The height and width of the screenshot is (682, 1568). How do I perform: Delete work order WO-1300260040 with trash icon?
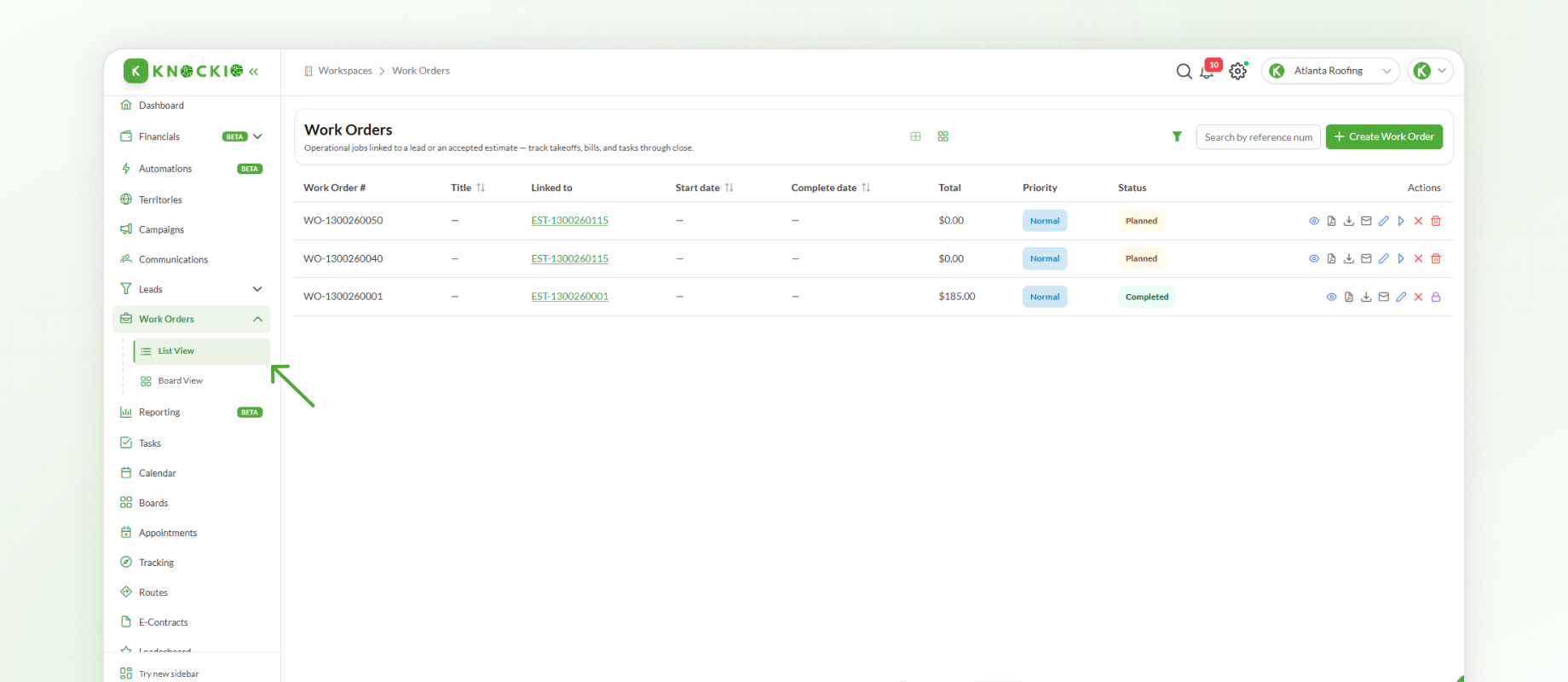tap(1436, 258)
